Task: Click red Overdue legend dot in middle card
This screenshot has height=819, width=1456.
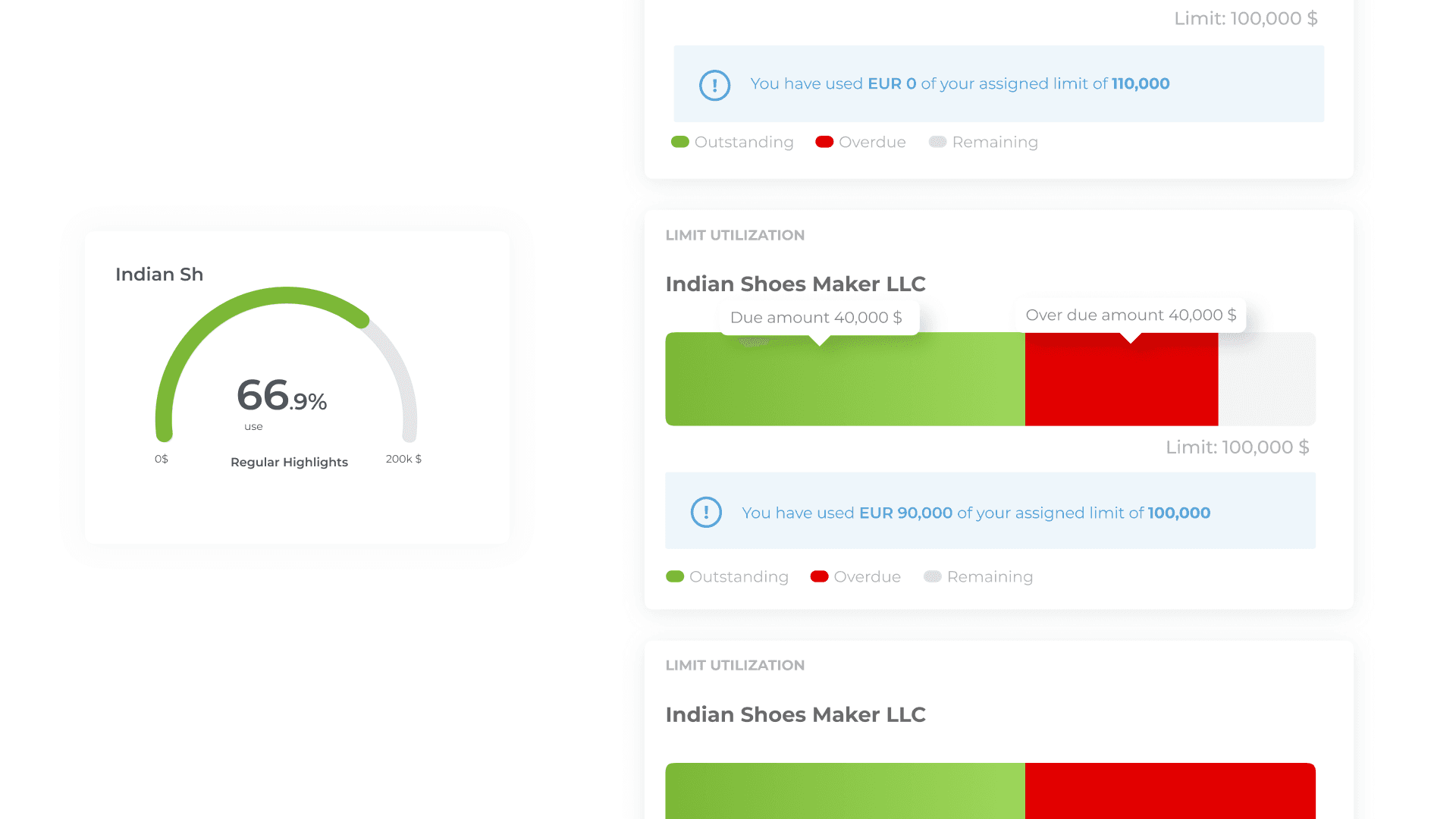Action: 819,576
